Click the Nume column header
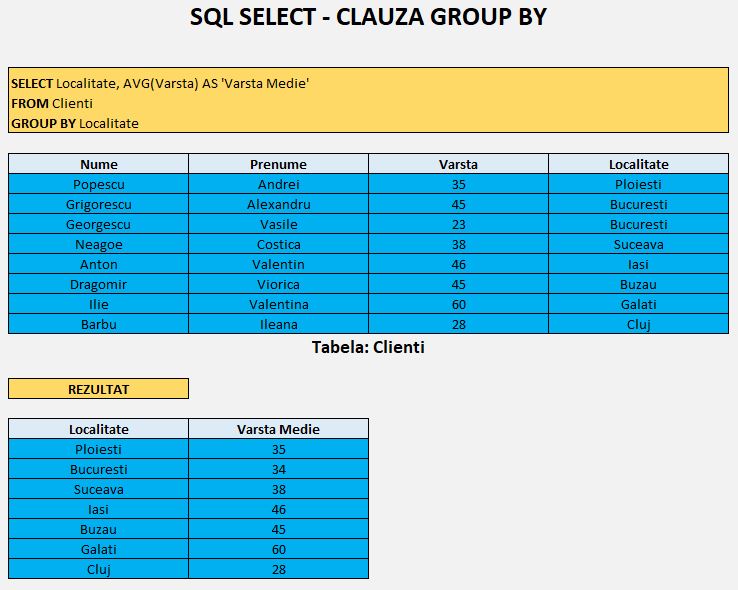738x590 pixels. (98, 164)
